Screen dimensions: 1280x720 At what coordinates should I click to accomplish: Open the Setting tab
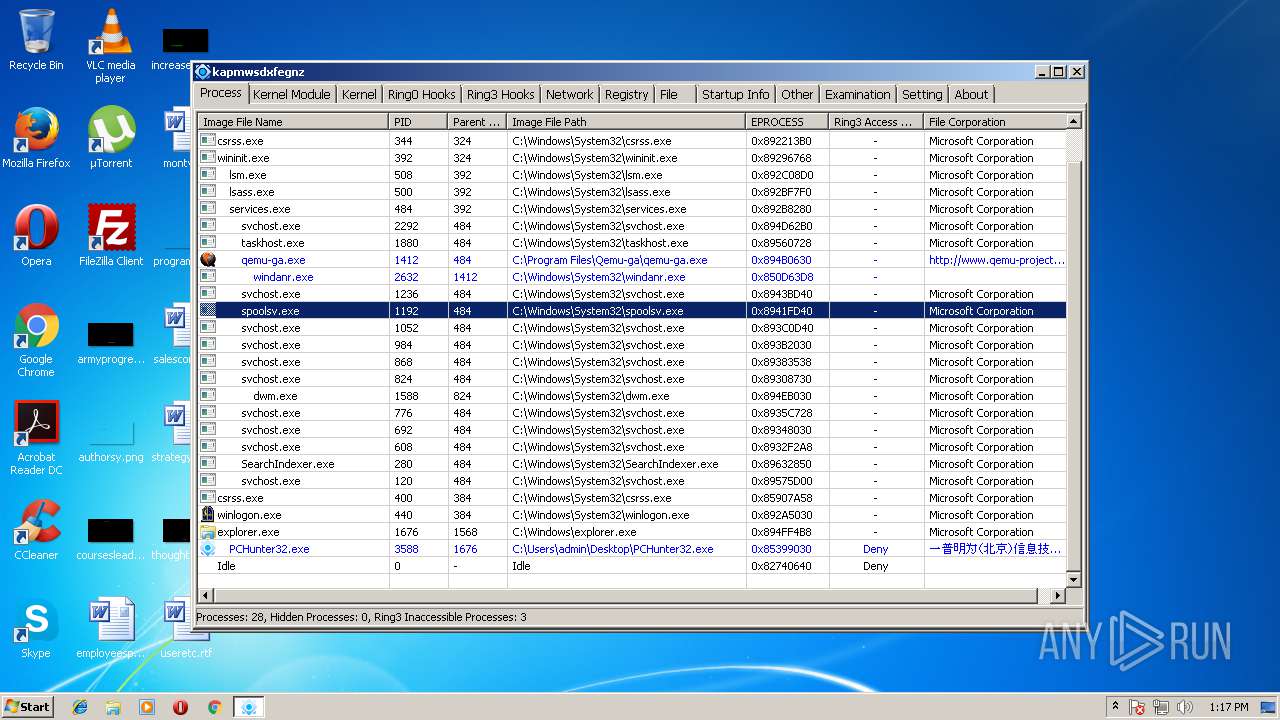(x=922, y=94)
